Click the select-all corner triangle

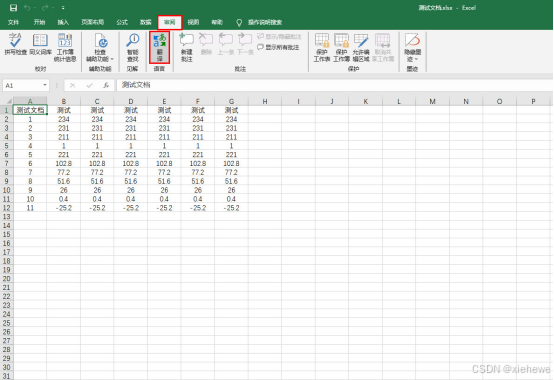click(x=8, y=101)
